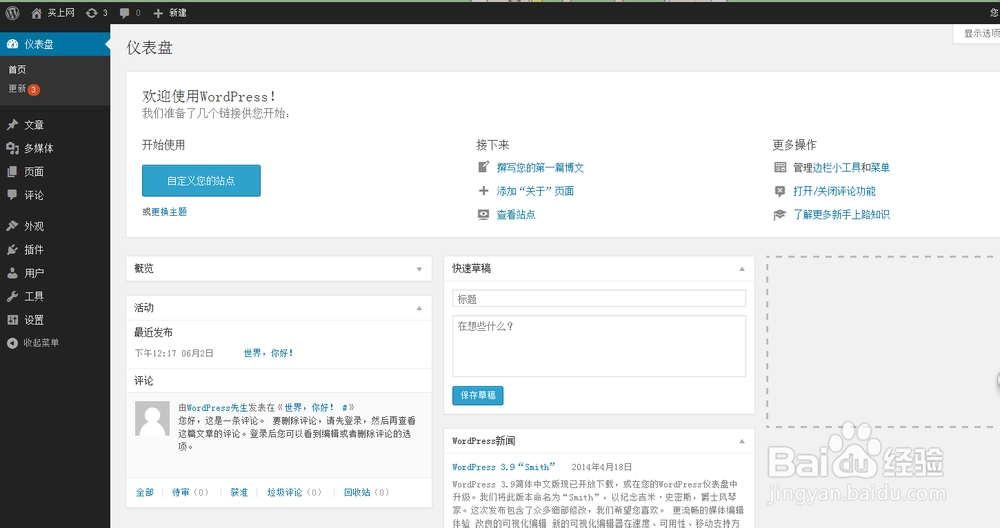Click the 收起菜单 collapse arrow icon

tap(12, 343)
